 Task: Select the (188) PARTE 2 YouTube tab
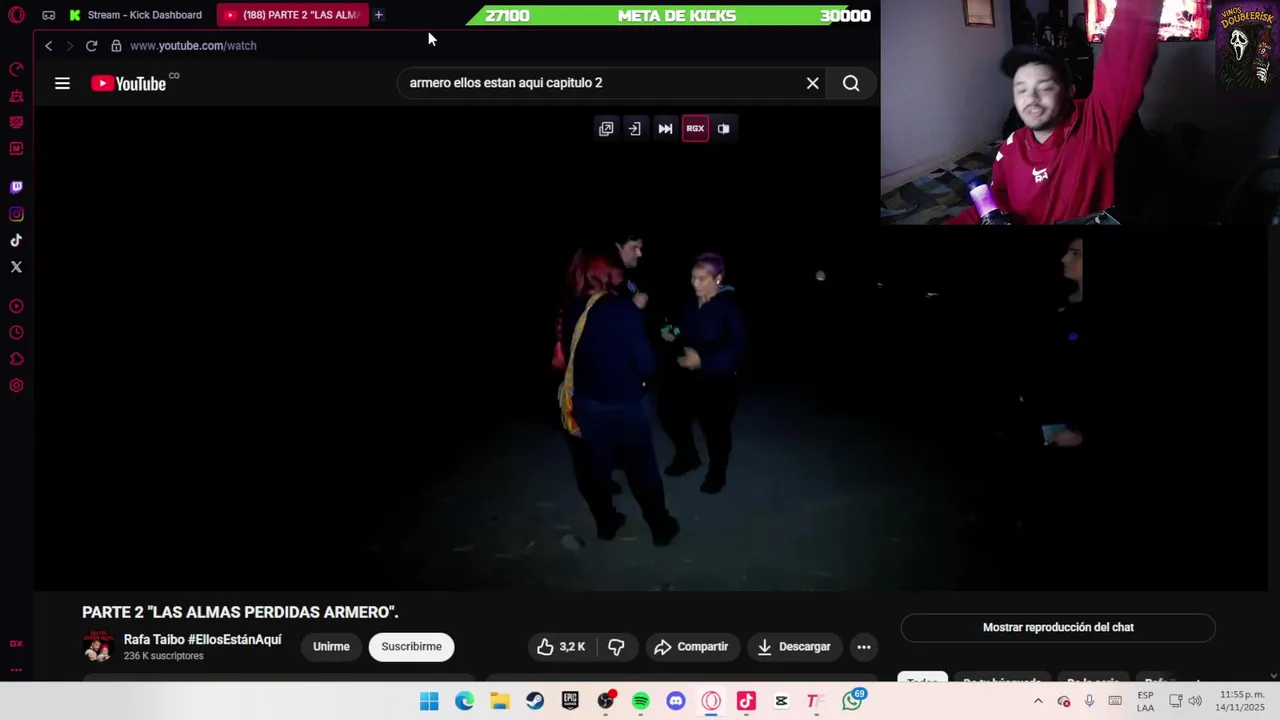click(x=292, y=15)
